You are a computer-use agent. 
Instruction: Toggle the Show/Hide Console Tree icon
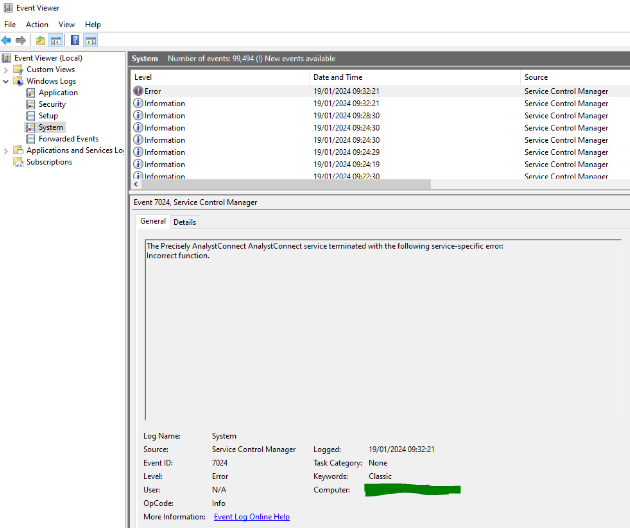point(56,40)
